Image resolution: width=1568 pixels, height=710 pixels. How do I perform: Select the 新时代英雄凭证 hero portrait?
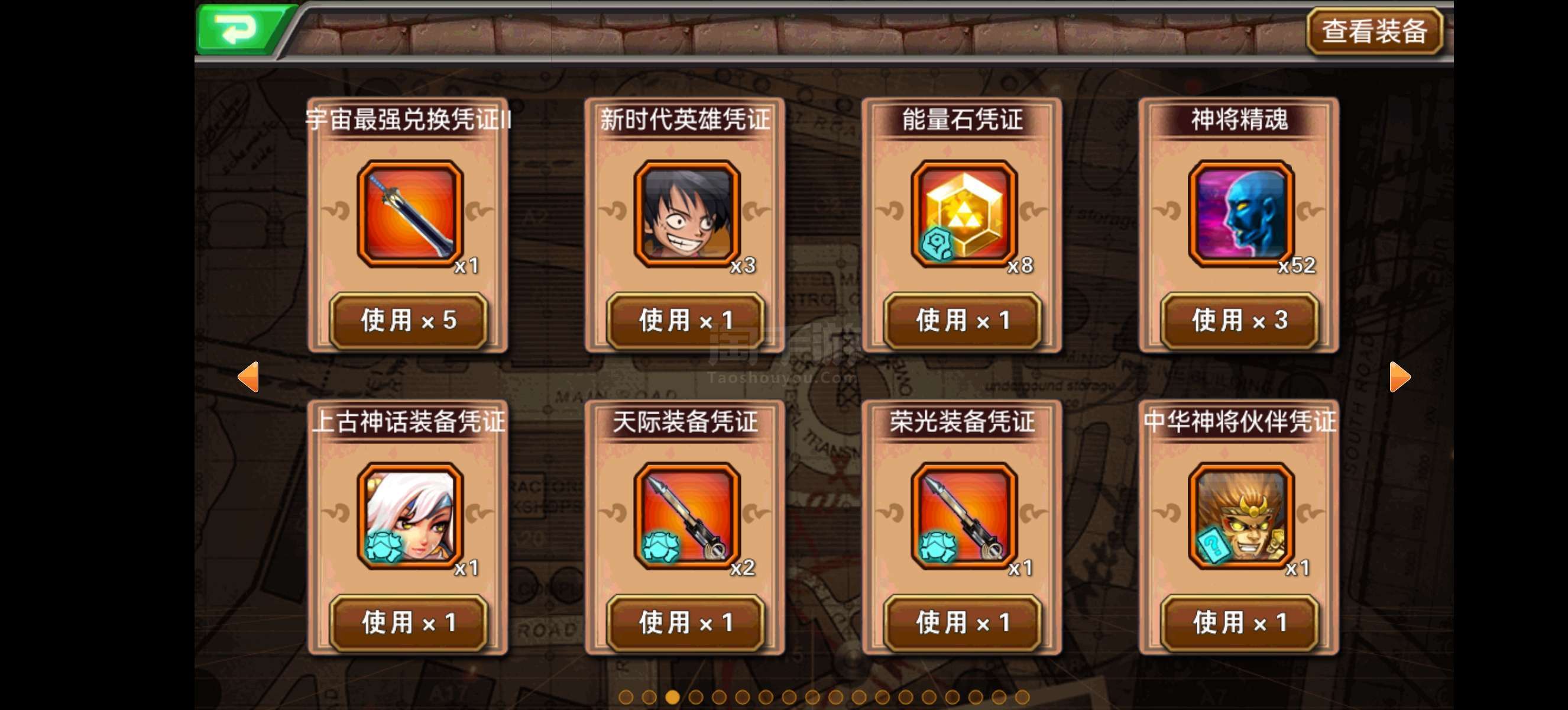pyautogui.click(x=686, y=214)
